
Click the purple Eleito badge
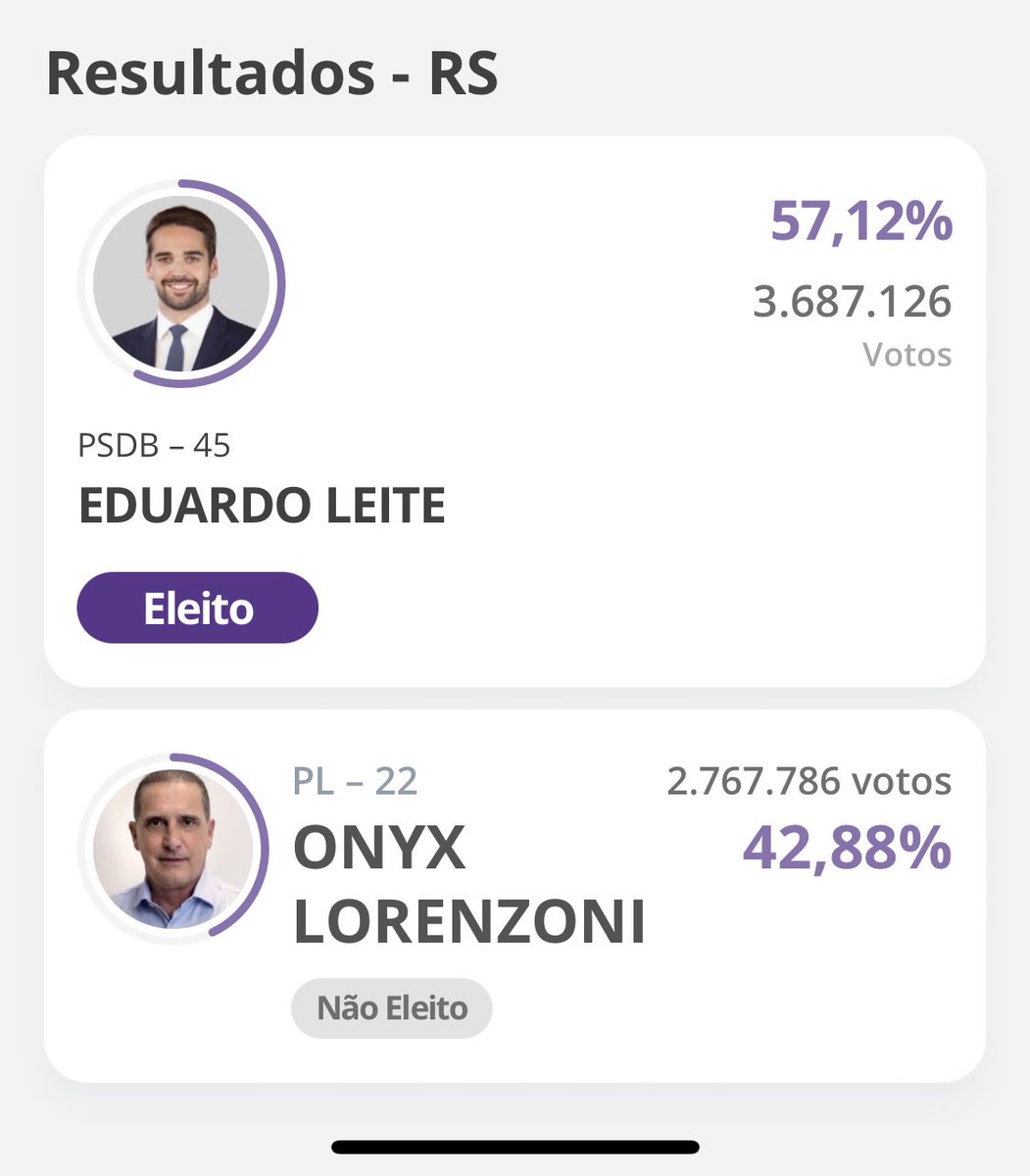(198, 608)
